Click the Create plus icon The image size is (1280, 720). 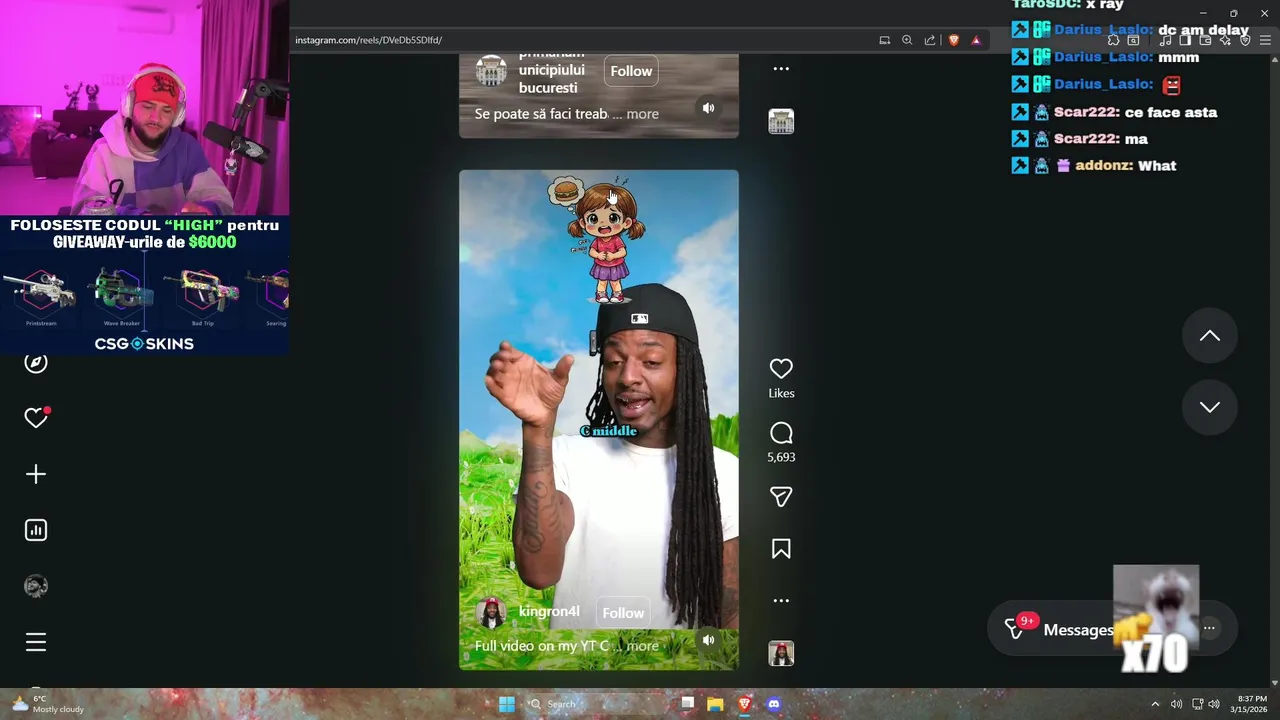(36, 474)
